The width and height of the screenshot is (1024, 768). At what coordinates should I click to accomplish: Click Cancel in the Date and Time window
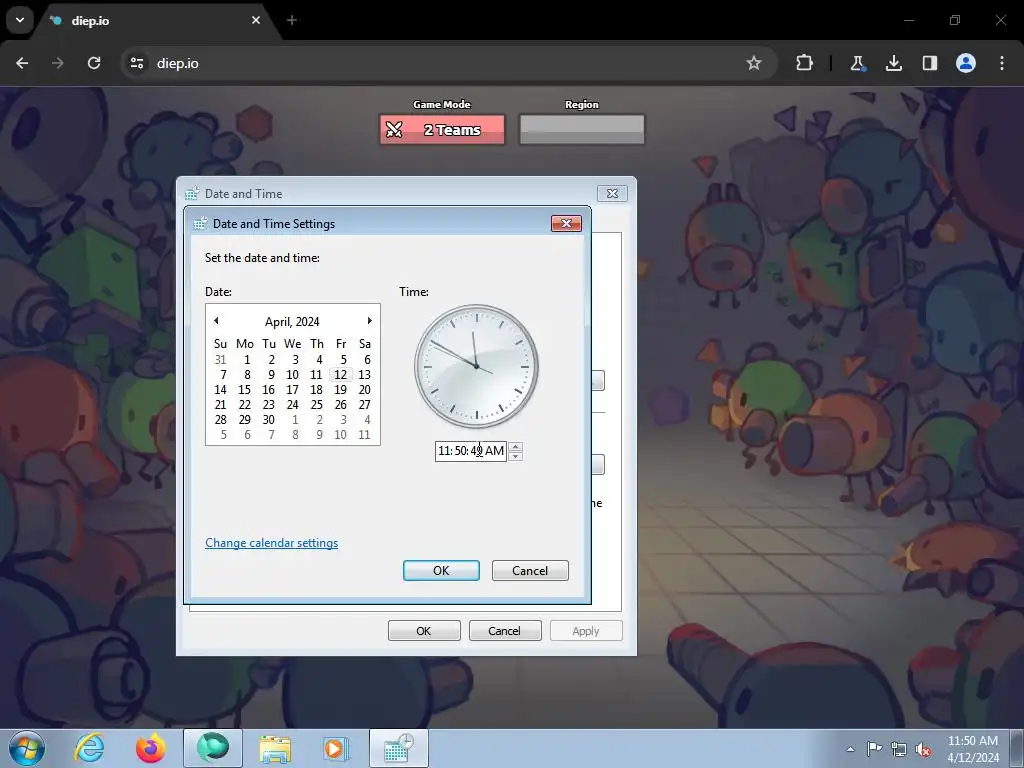click(x=505, y=630)
